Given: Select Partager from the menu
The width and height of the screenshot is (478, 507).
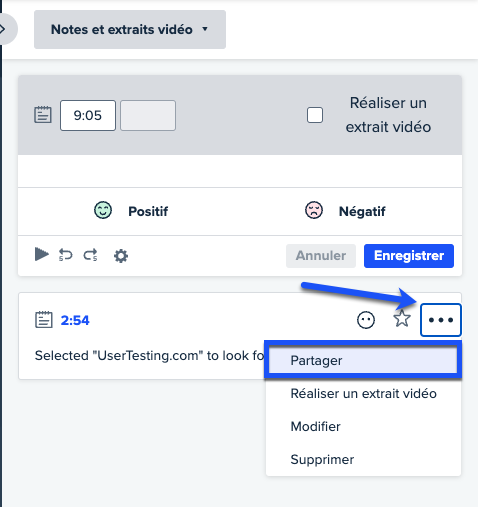Looking at the screenshot, I should coord(363,360).
